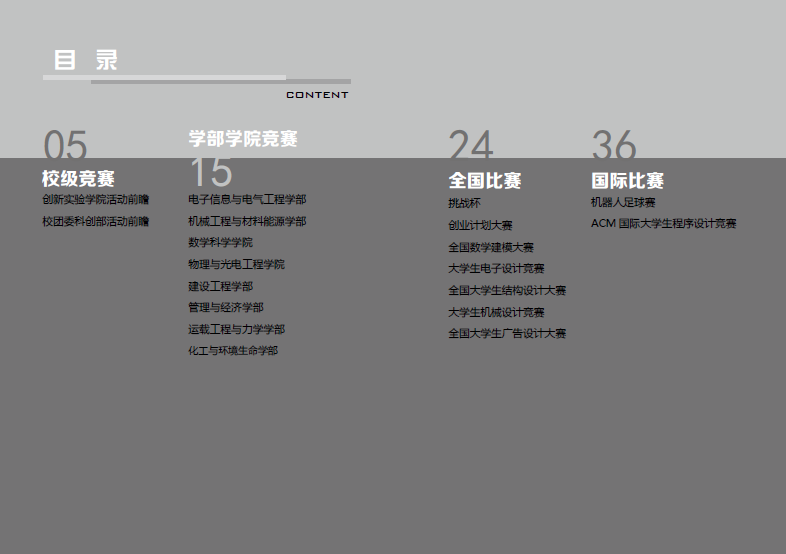
Task: Open the 创业计划大赛 entry
Action: [480, 226]
